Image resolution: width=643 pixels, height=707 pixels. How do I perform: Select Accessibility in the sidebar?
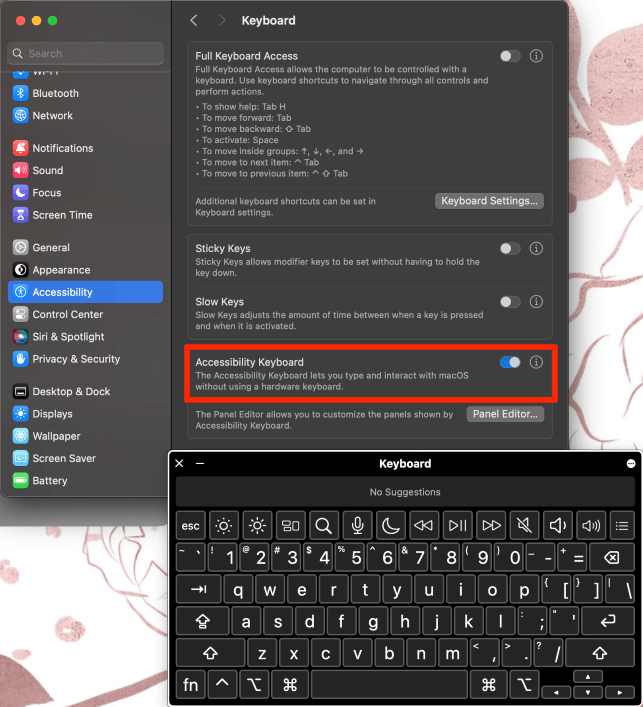(x=86, y=292)
